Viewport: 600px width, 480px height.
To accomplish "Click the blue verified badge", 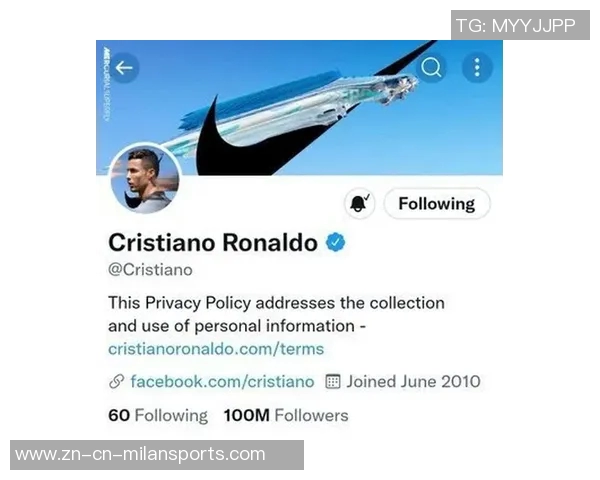I will [x=336, y=242].
